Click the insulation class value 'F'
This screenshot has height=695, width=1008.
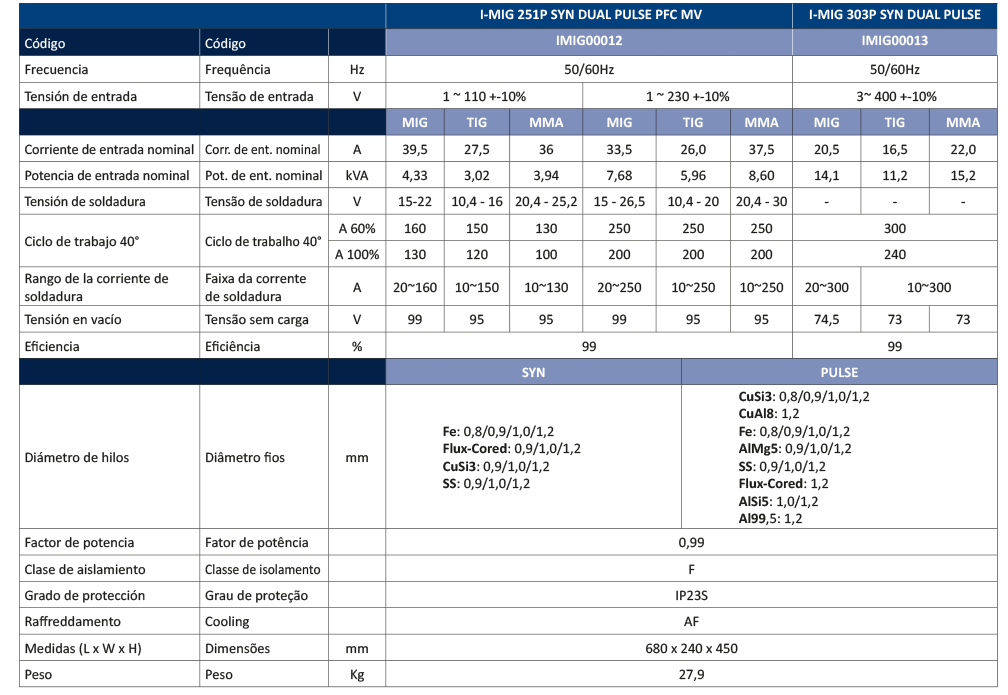[x=691, y=570]
